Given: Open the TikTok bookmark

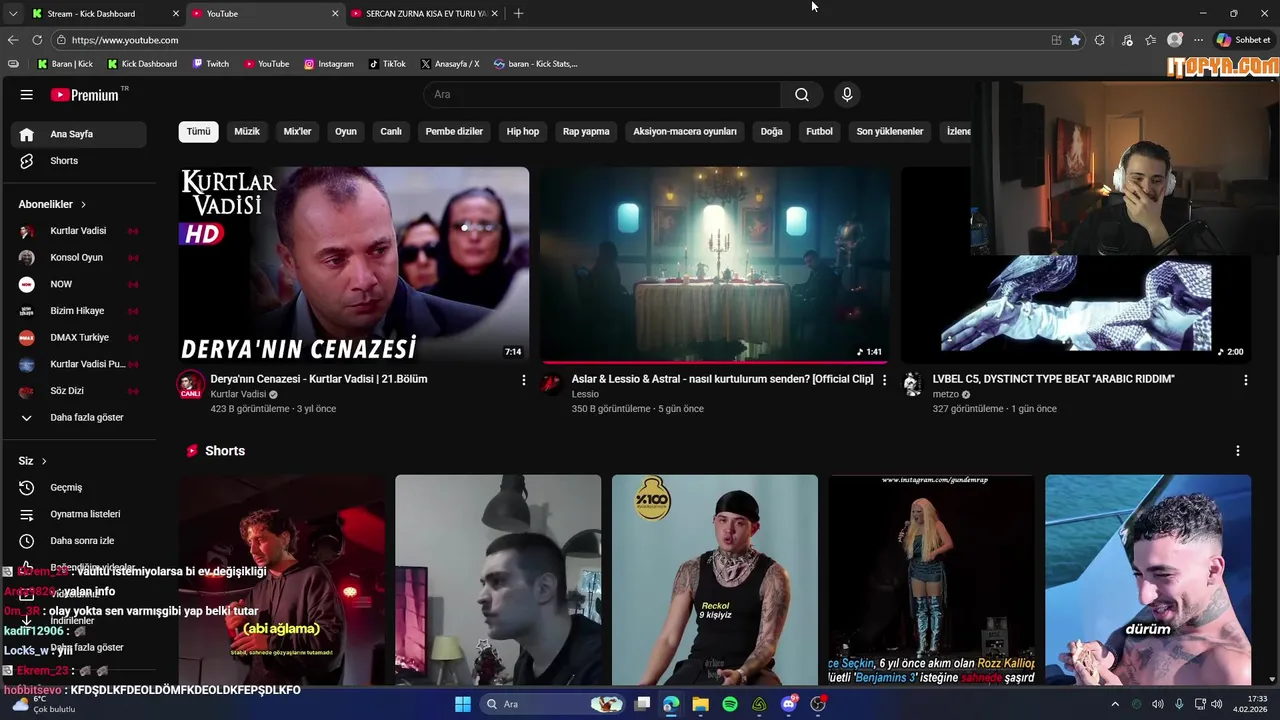Looking at the screenshot, I should pos(387,64).
